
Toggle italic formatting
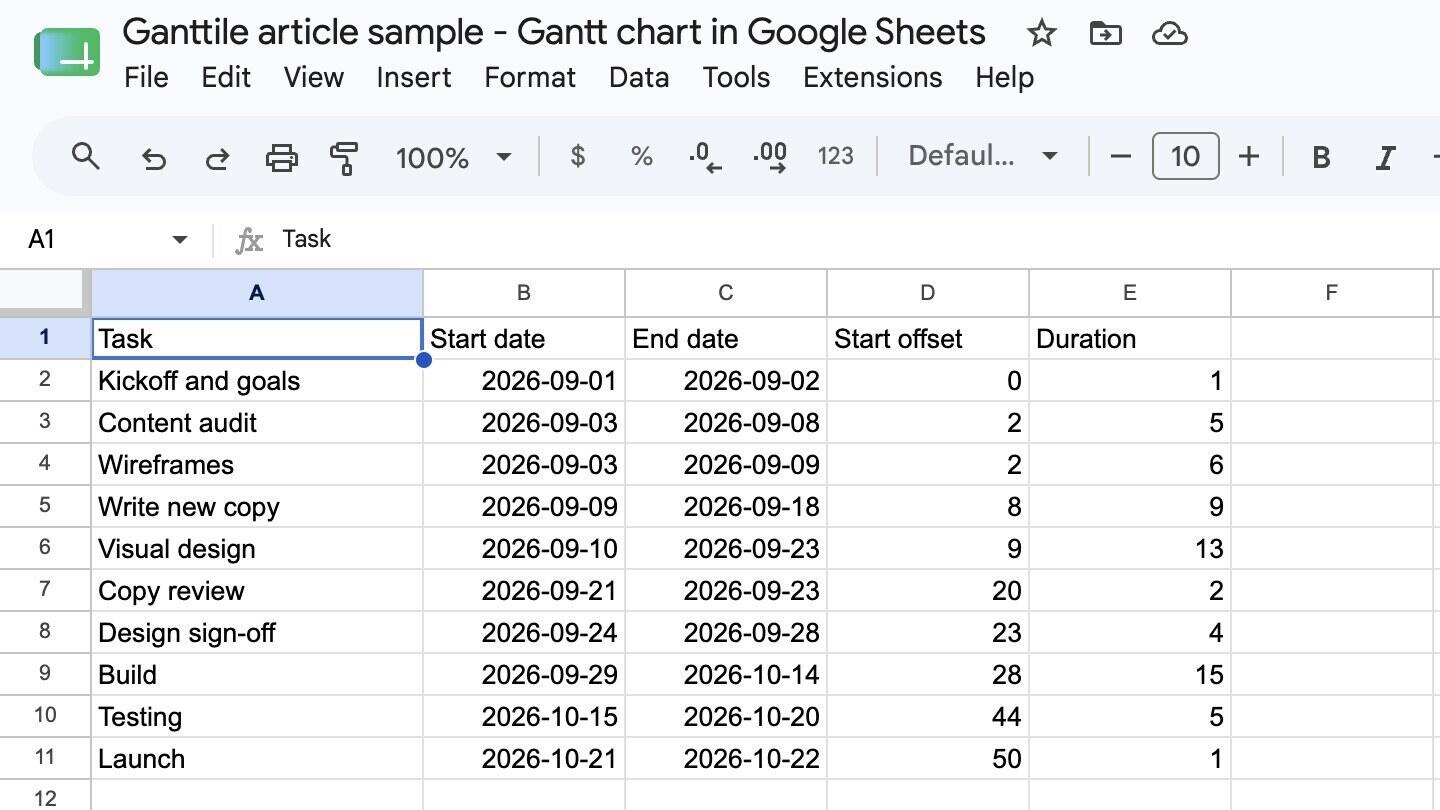pos(1385,157)
